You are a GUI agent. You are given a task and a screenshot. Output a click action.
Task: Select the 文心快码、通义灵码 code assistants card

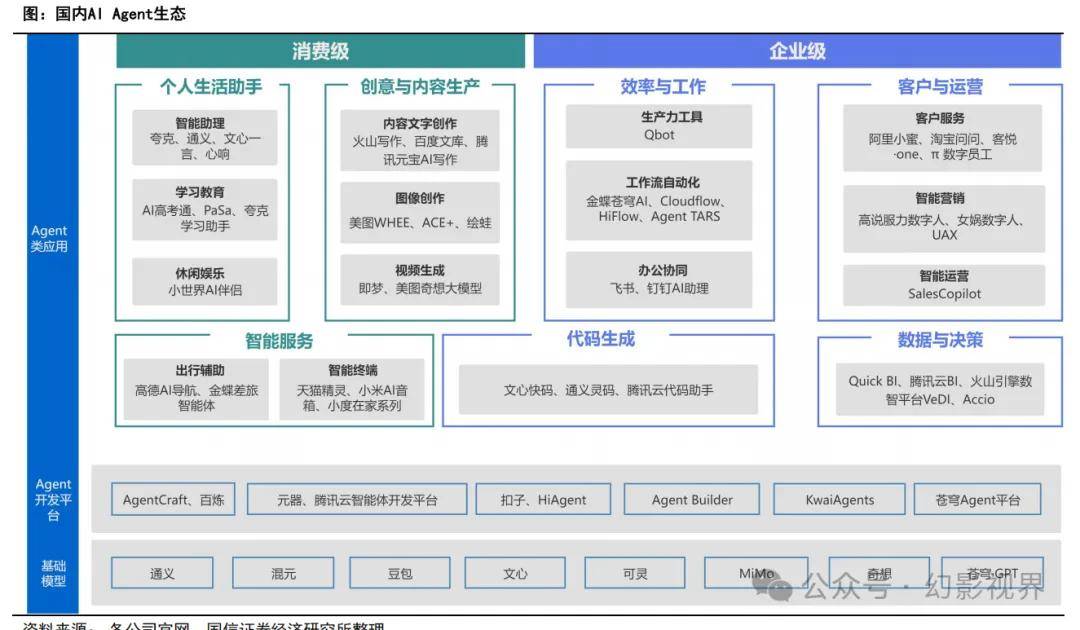[x=608, y=390]
